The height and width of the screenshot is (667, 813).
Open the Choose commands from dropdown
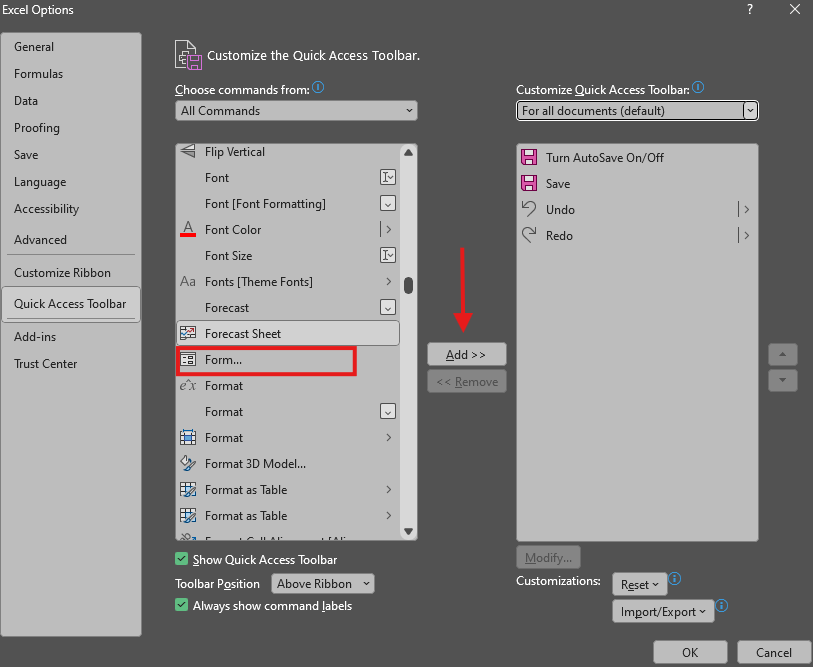click(x=296, y=111)
